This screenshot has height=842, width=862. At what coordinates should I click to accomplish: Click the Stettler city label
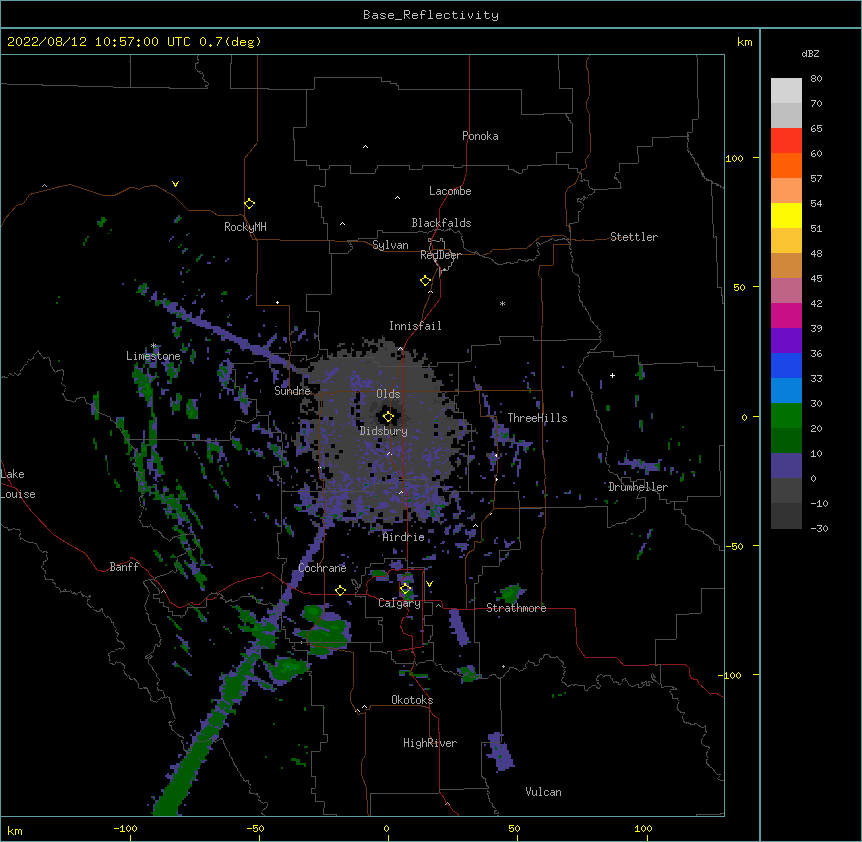(634, 237)
